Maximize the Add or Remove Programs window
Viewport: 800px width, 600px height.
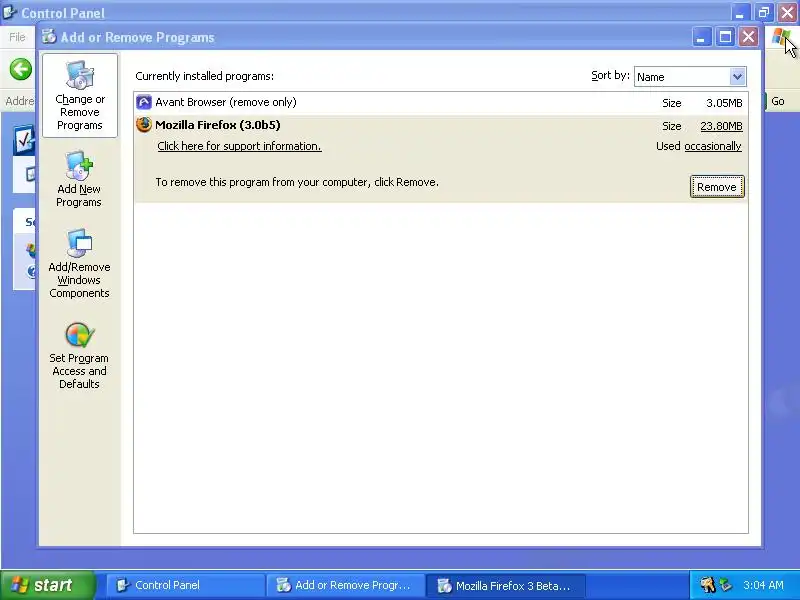[725, 37]
